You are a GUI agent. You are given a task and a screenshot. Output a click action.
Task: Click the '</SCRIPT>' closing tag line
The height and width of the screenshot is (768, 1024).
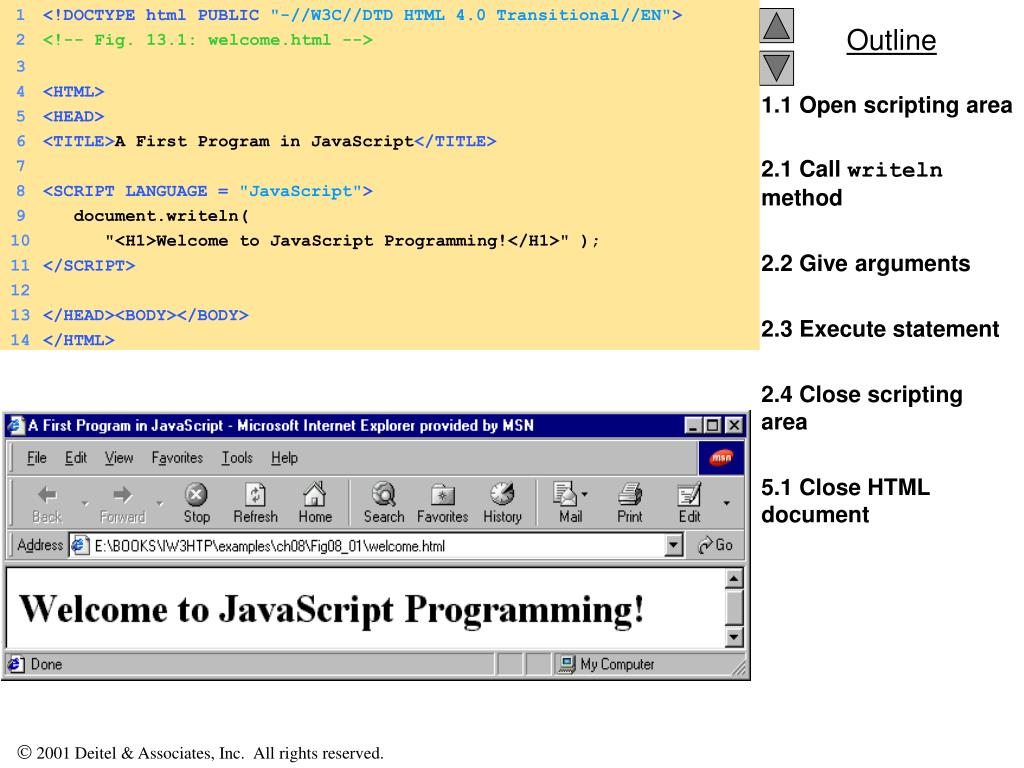(89, 265)
